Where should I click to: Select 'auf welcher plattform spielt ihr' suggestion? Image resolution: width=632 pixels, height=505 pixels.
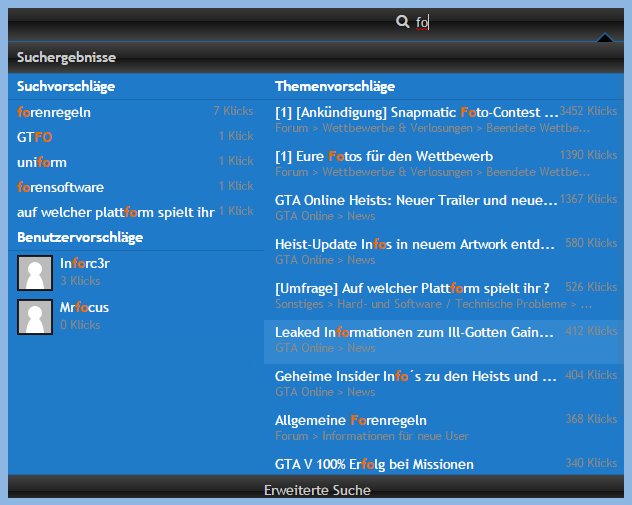115,212
